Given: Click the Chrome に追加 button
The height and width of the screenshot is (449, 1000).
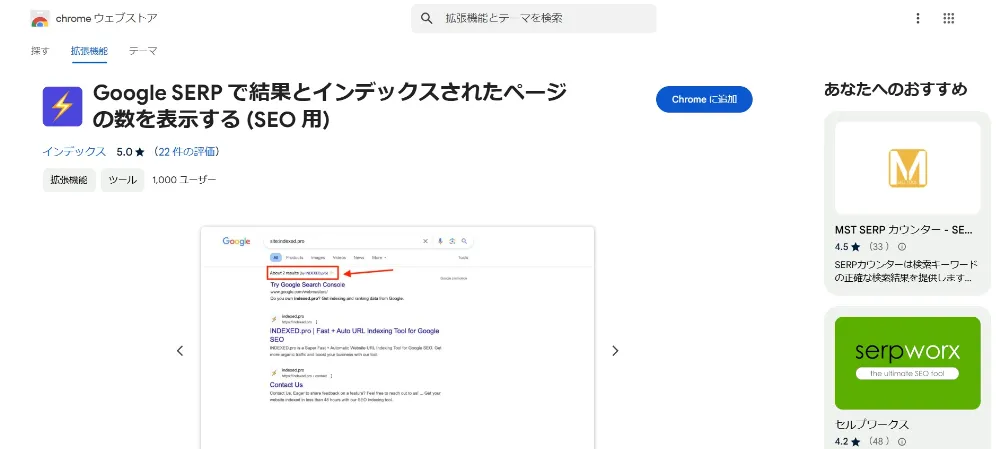Looking at the screenshot, I should (x=704, y=99).
